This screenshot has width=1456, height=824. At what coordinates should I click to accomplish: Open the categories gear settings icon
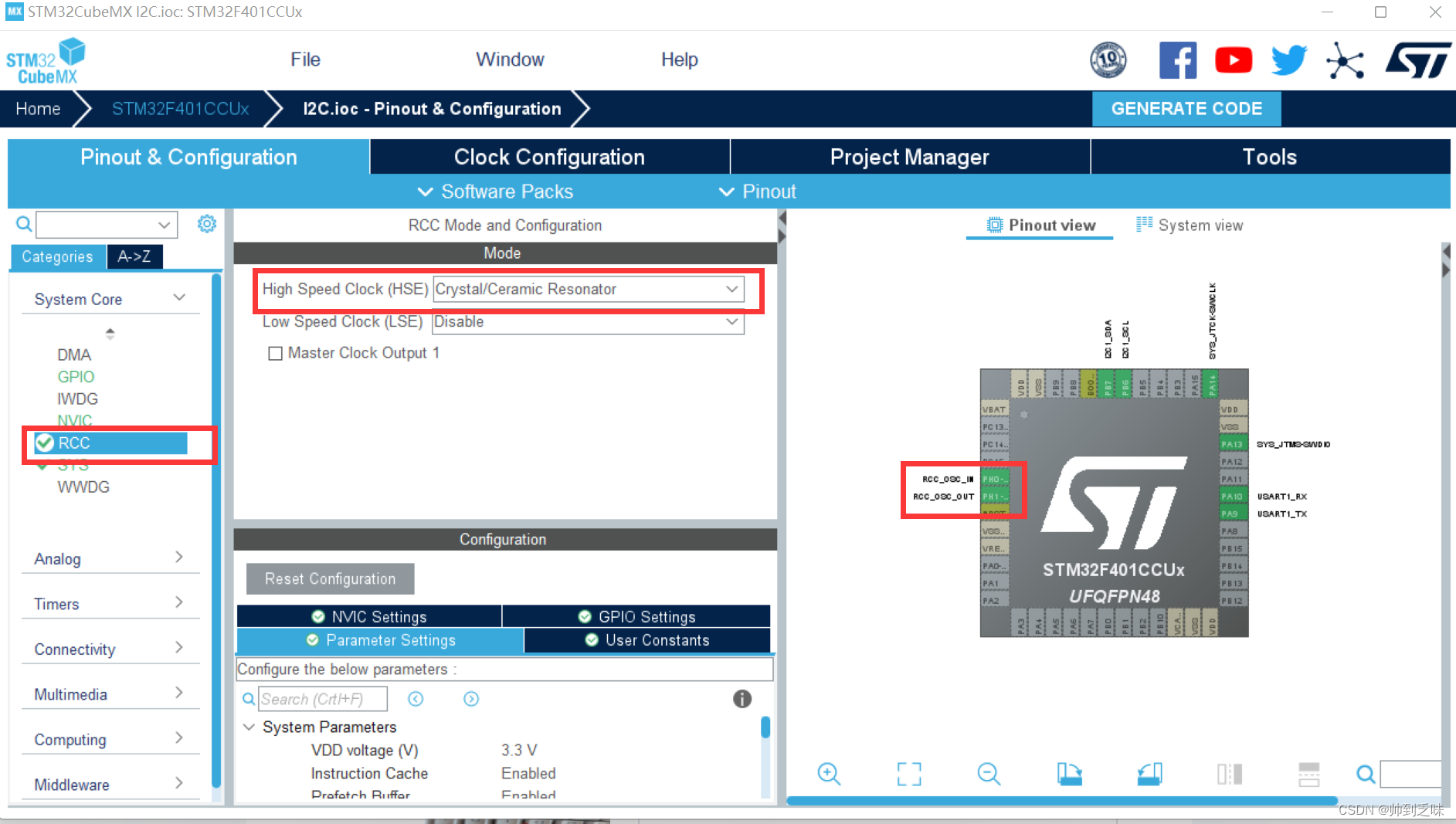click(x=206, y=224)
